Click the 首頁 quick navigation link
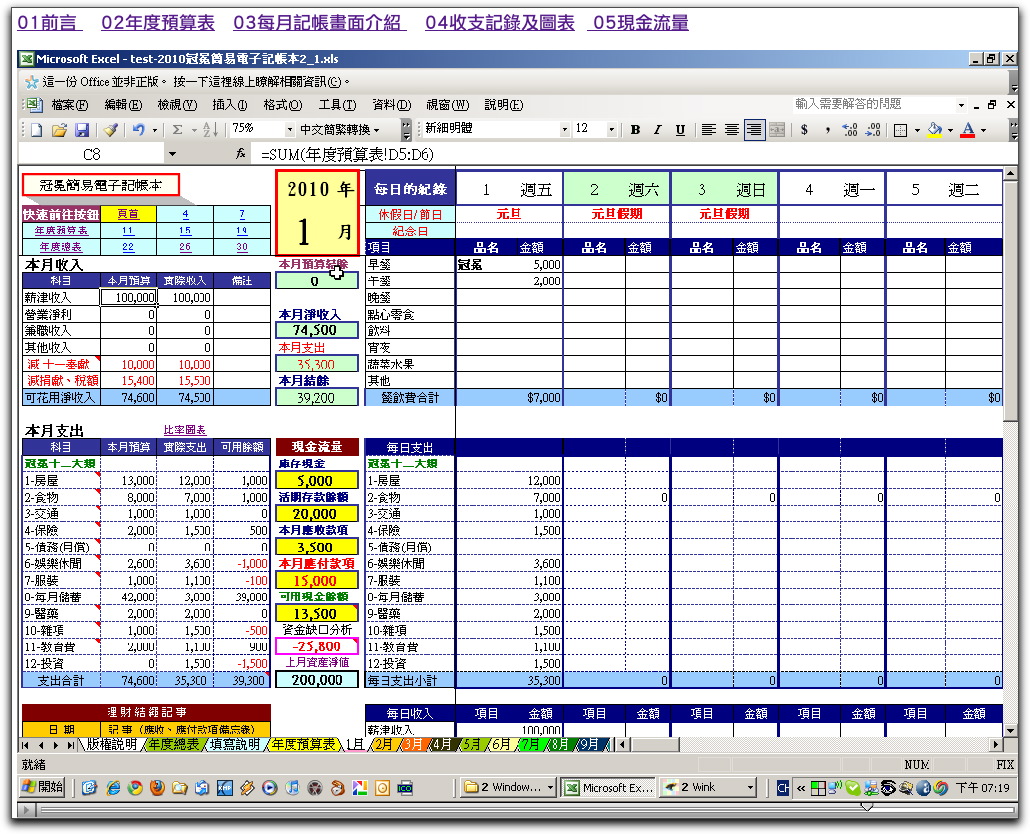Image resolution: width=1030 pixels, height=834 pixels. point(128,214)
